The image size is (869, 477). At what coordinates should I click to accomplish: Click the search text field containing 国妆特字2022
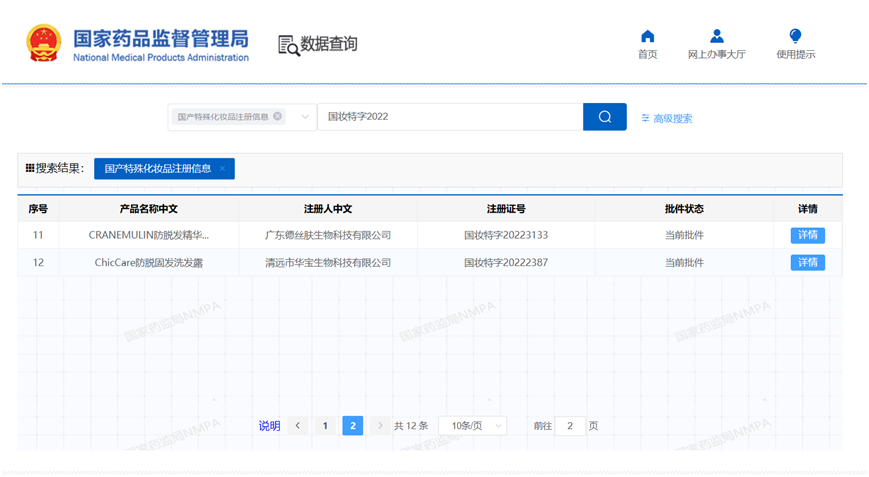tap(450, 117)
